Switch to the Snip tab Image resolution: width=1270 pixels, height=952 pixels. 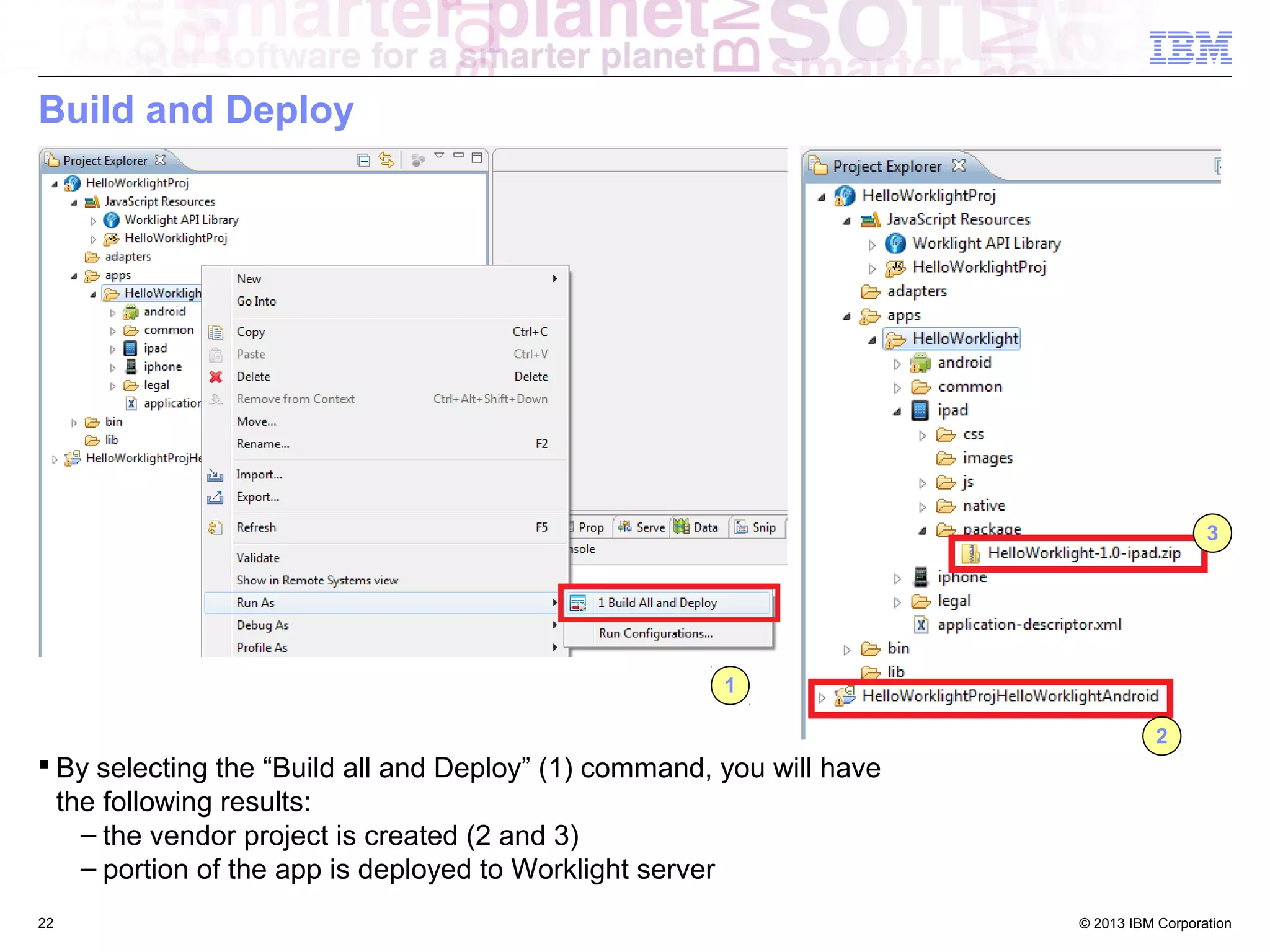point(757,527)
